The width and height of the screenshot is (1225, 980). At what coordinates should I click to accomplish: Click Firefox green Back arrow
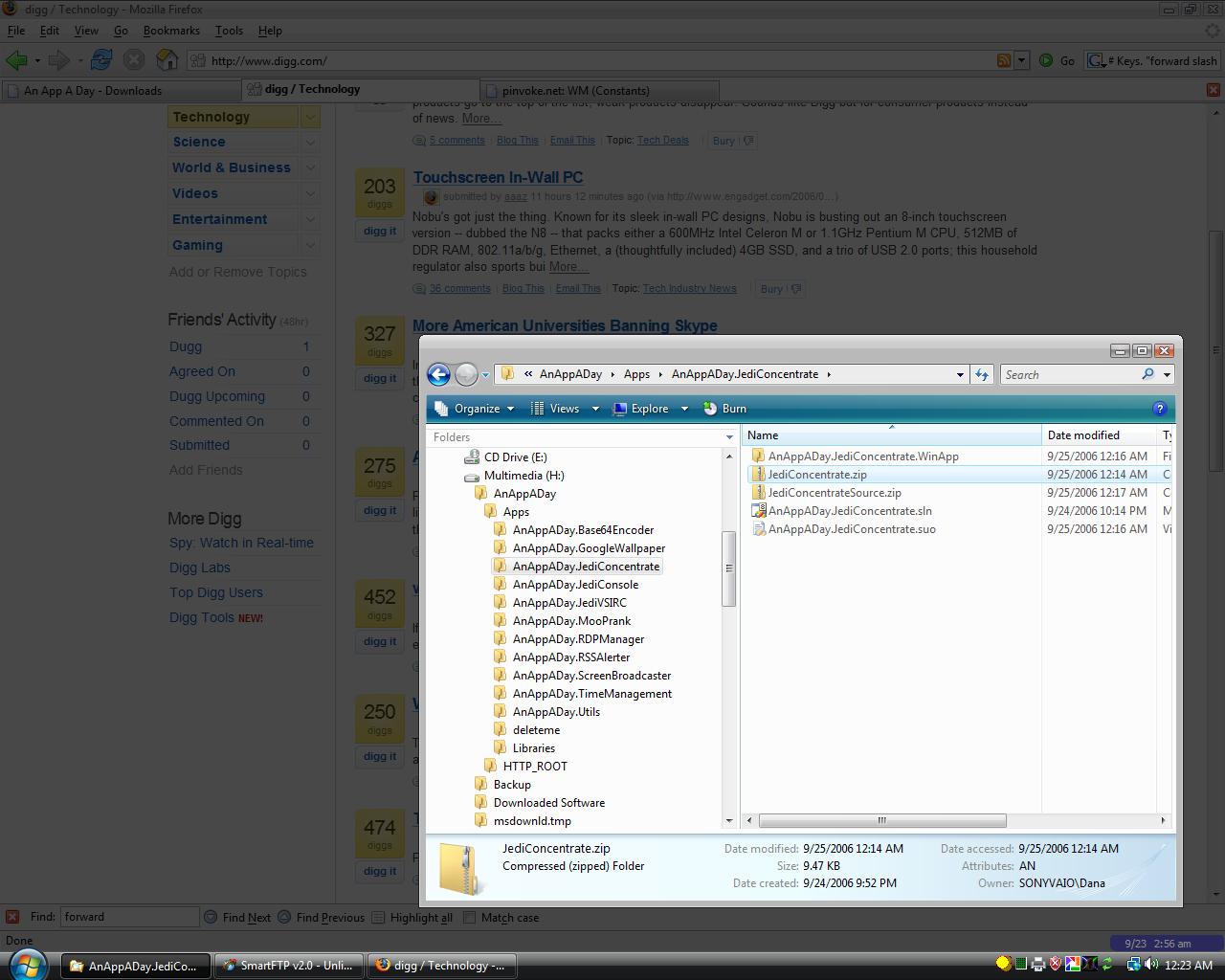[x=16, y=60]
